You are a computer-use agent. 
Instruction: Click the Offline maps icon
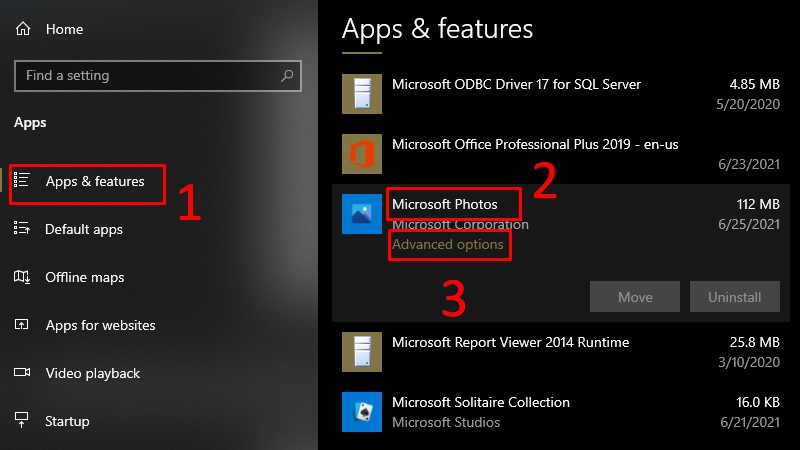(21, 277)
